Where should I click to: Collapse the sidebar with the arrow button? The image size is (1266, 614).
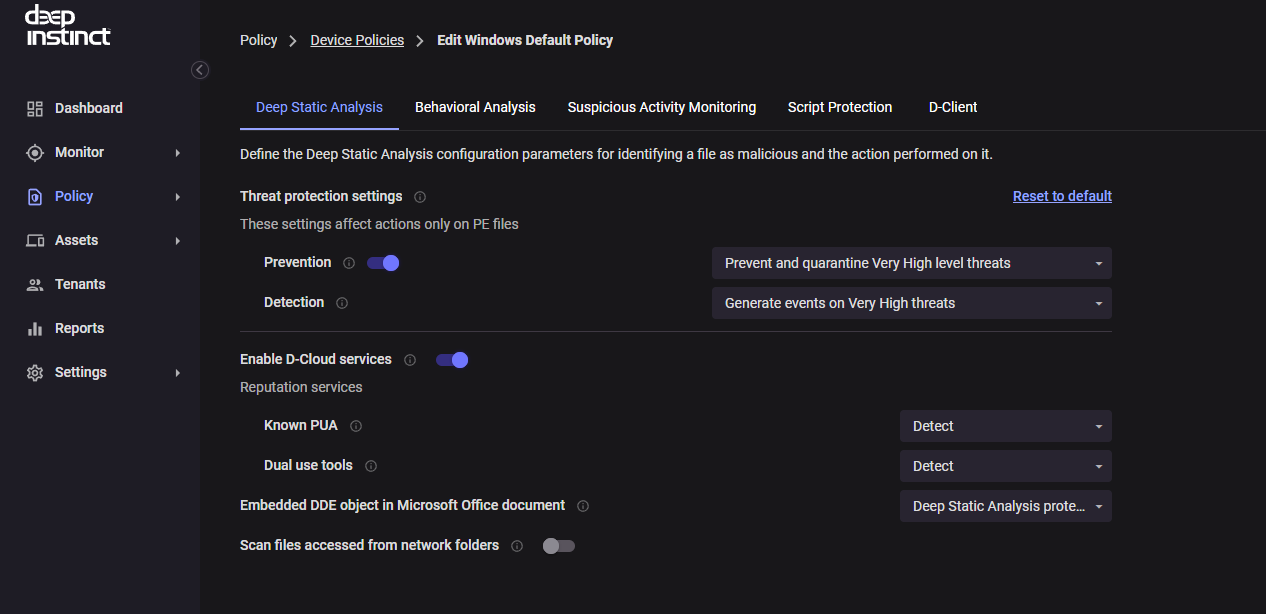pyautogui.click(x=200, y=70)
